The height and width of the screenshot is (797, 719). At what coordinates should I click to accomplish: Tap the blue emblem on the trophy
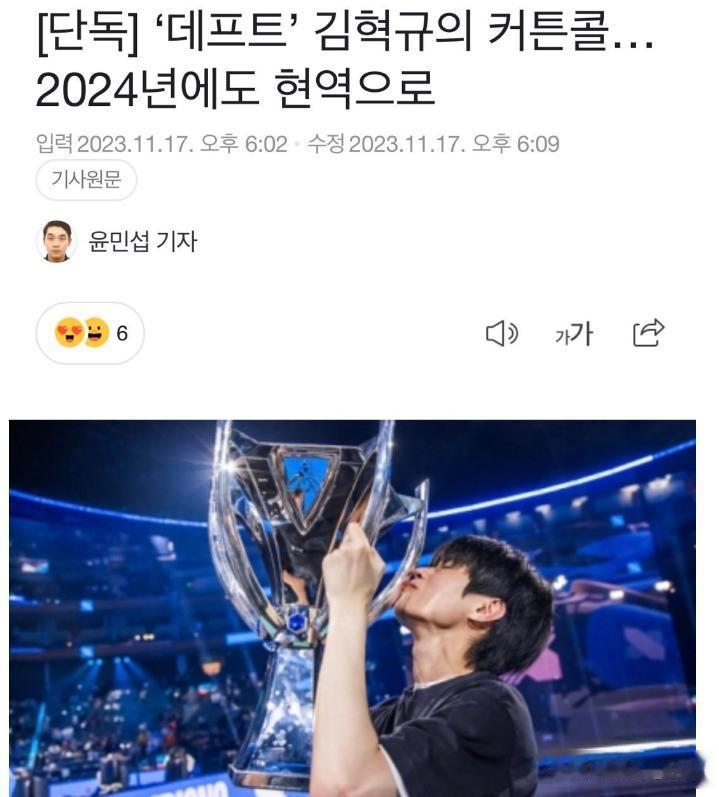click(x=304, y=485)
